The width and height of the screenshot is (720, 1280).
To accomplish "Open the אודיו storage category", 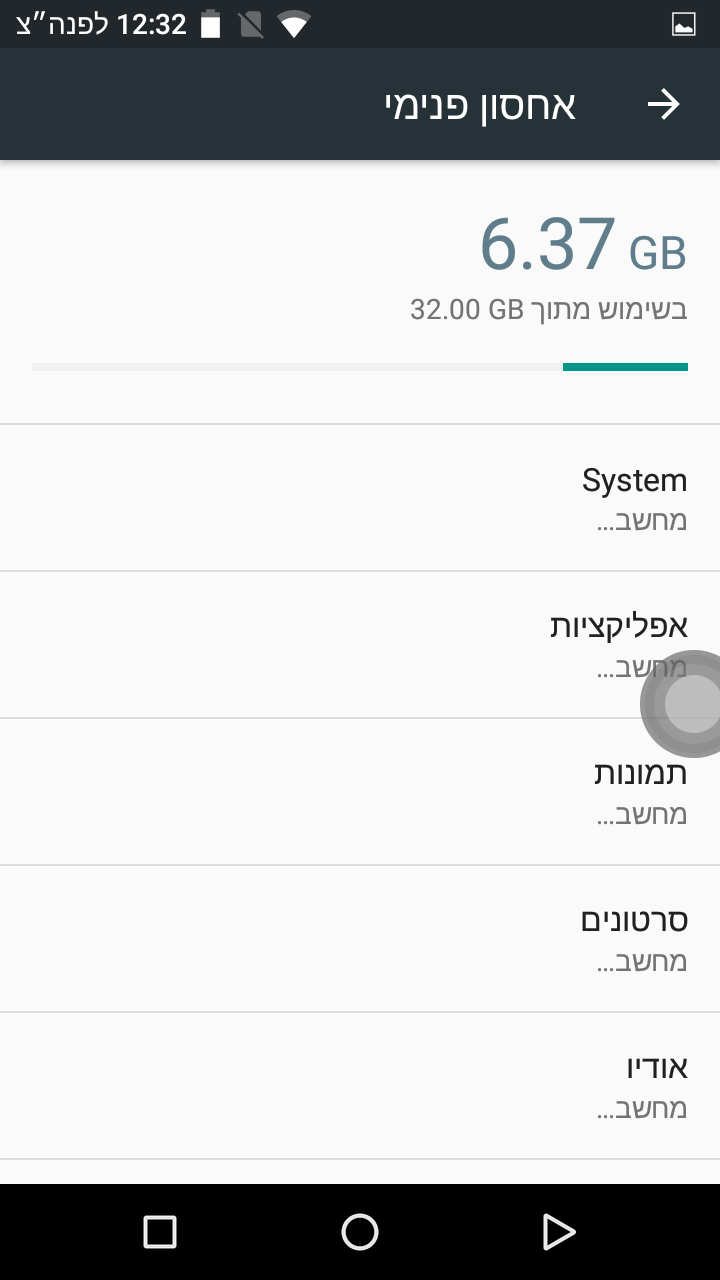I will pos(360,1085).
